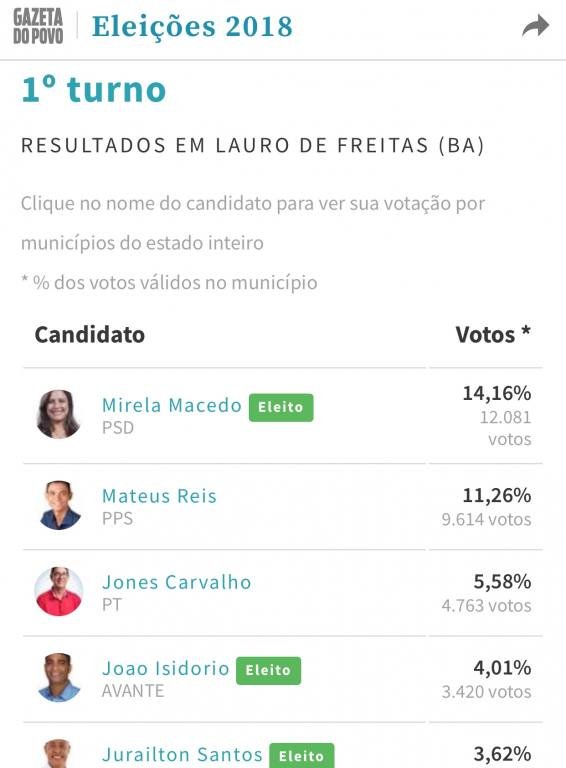Click the Eleito badge beside Jurailton Santos
This screenshot has height=768, width=566.
[302, 756]
